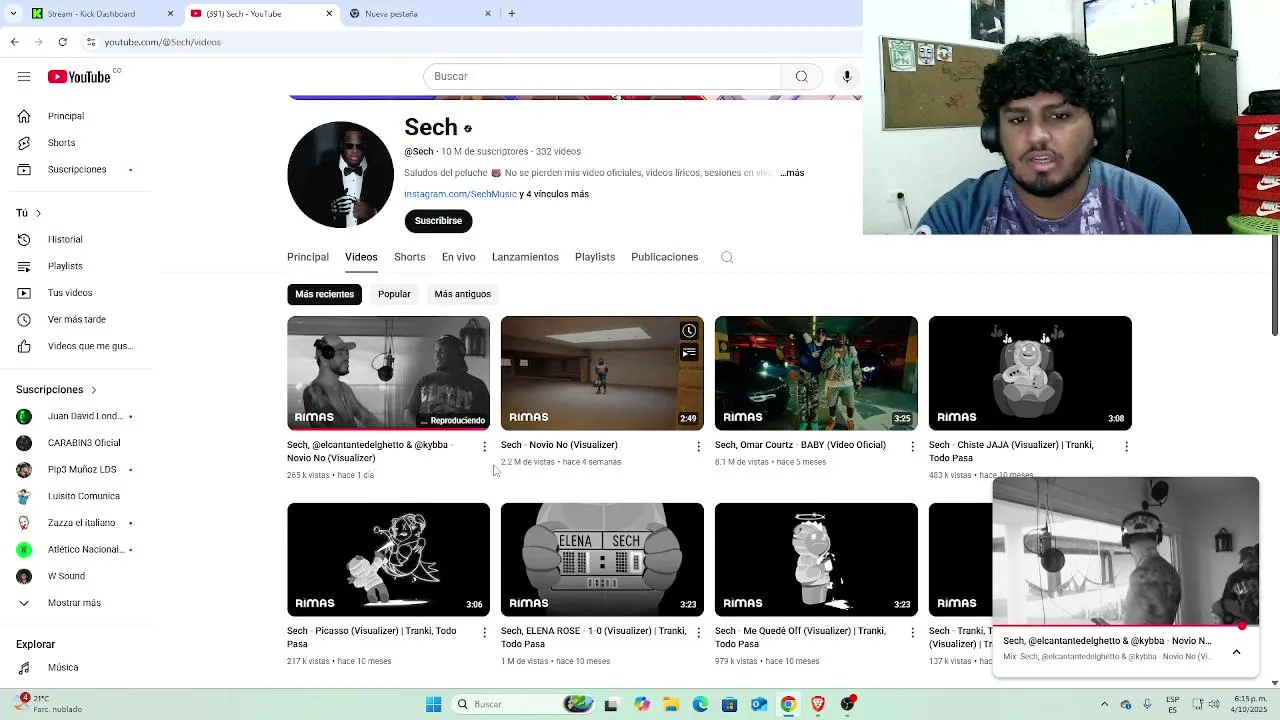1280x720 pixels.
Task: Expand Mostrar más subscriptions
Action: tap(76, 603)
